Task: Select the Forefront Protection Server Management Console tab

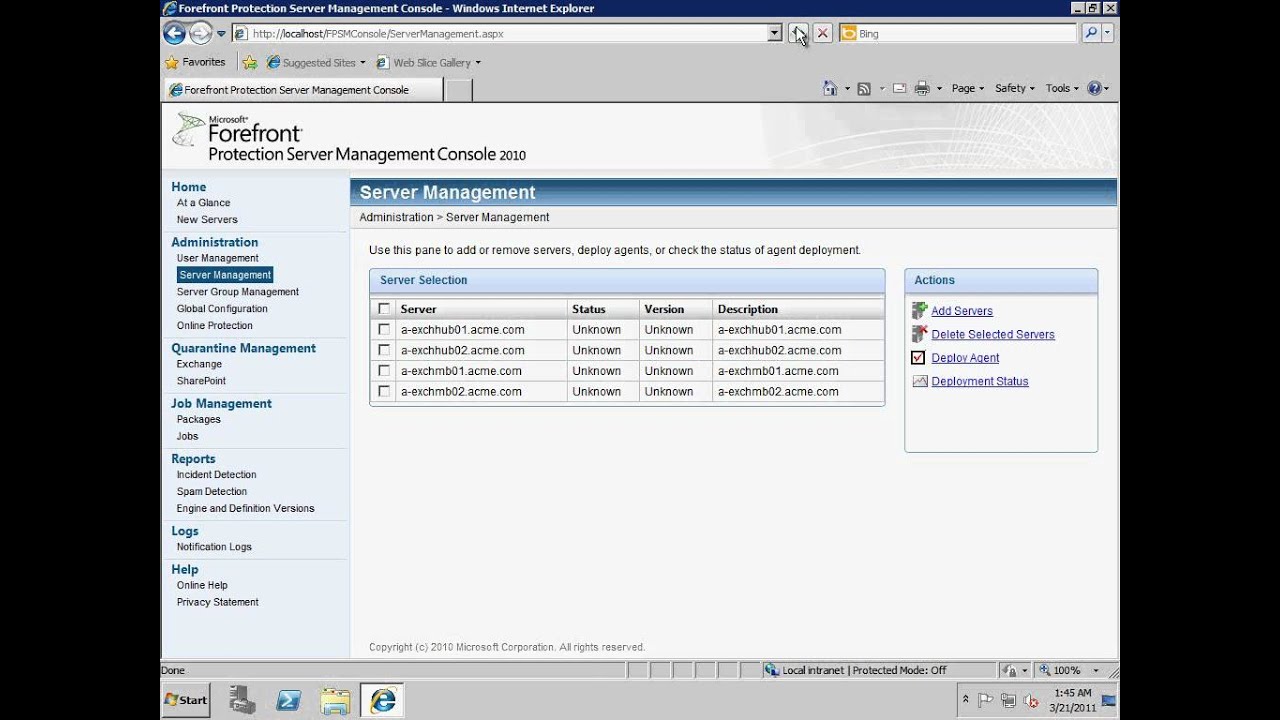Action: tap(303, 89)
